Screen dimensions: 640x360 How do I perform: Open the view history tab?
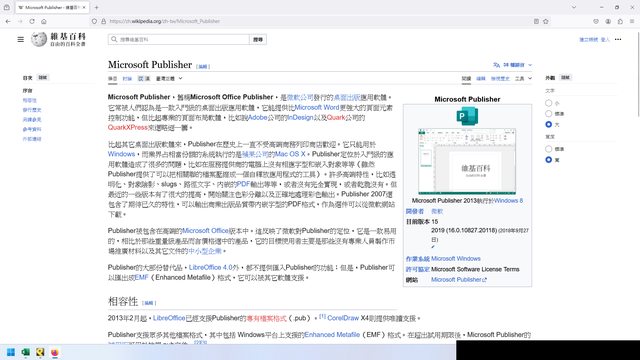(500, 78)
